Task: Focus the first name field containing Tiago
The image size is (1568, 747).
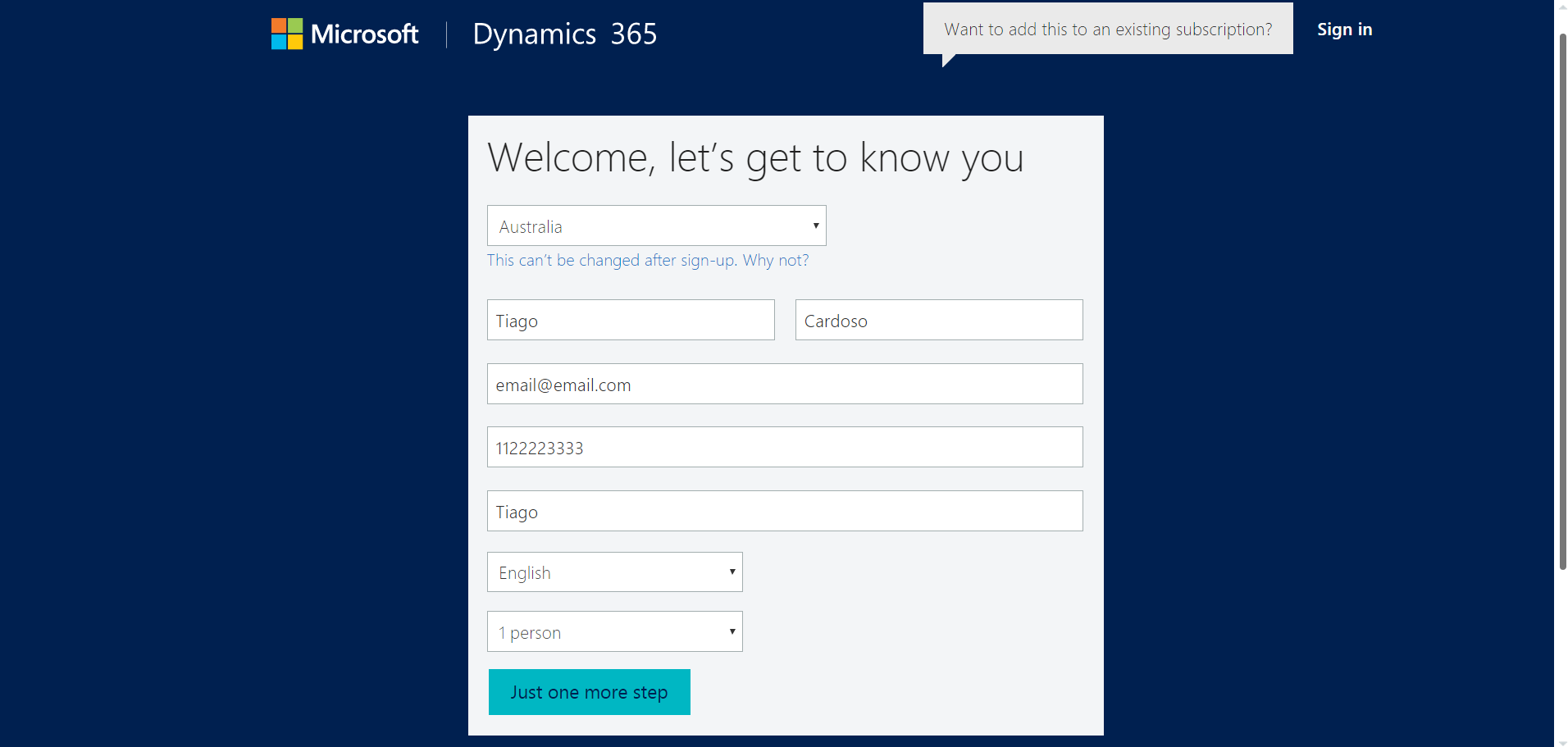Action: 630,321
